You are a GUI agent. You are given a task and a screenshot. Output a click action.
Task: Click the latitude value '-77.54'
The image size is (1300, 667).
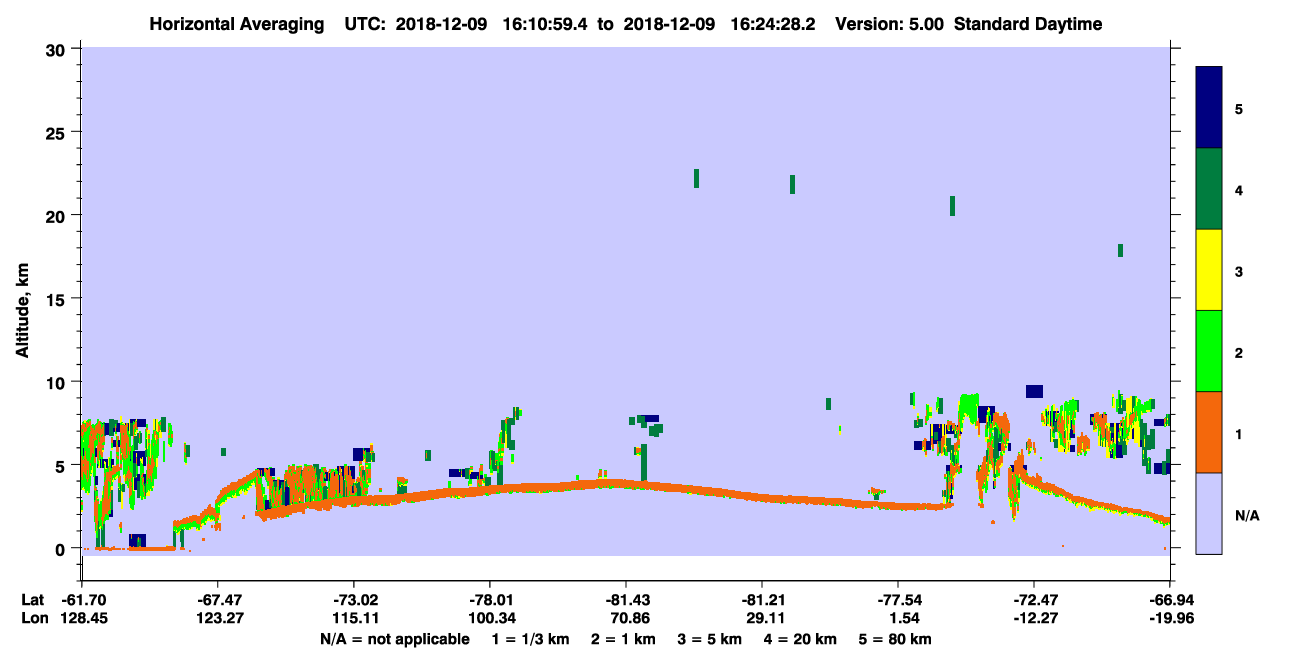(898, 600)
